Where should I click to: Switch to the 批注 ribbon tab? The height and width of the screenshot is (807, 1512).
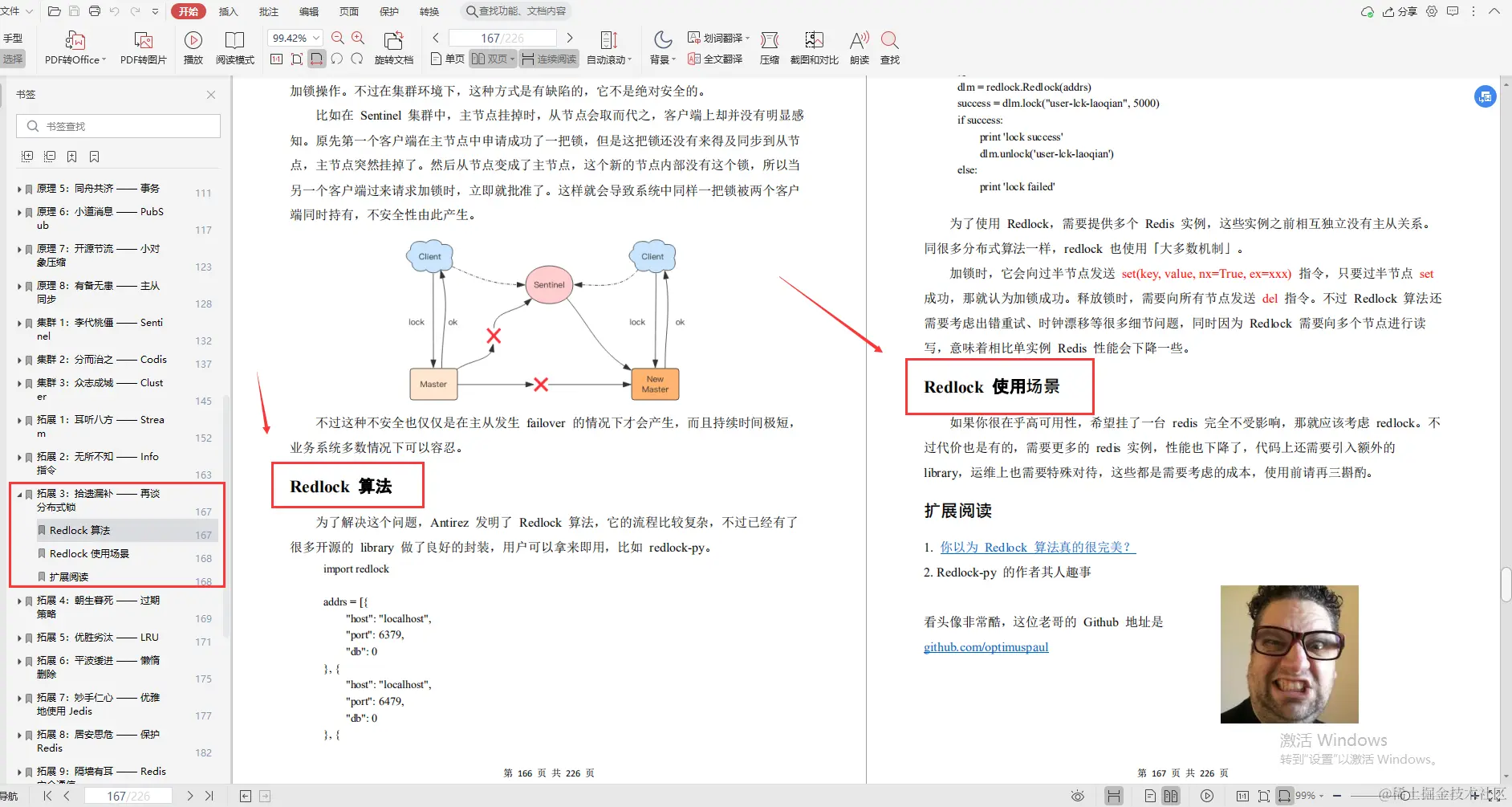tap(269, 11)
